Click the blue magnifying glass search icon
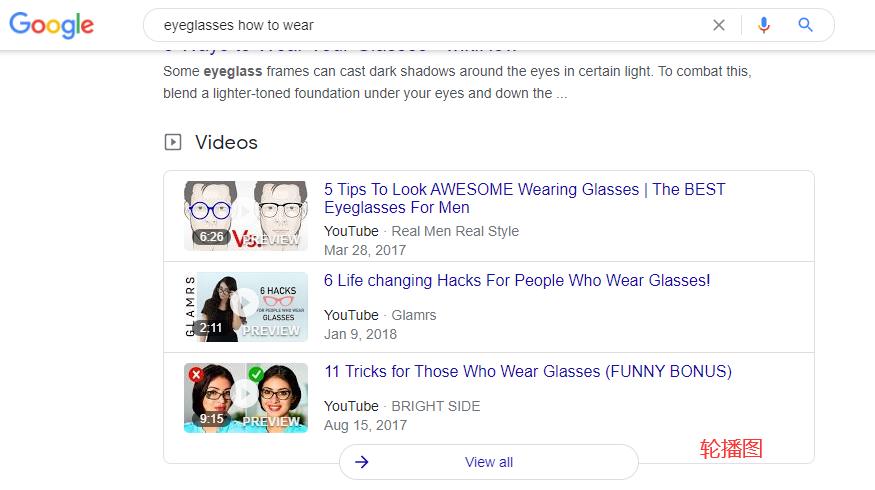The height and width of the screenshot is (490, 875). coord(806,25)
